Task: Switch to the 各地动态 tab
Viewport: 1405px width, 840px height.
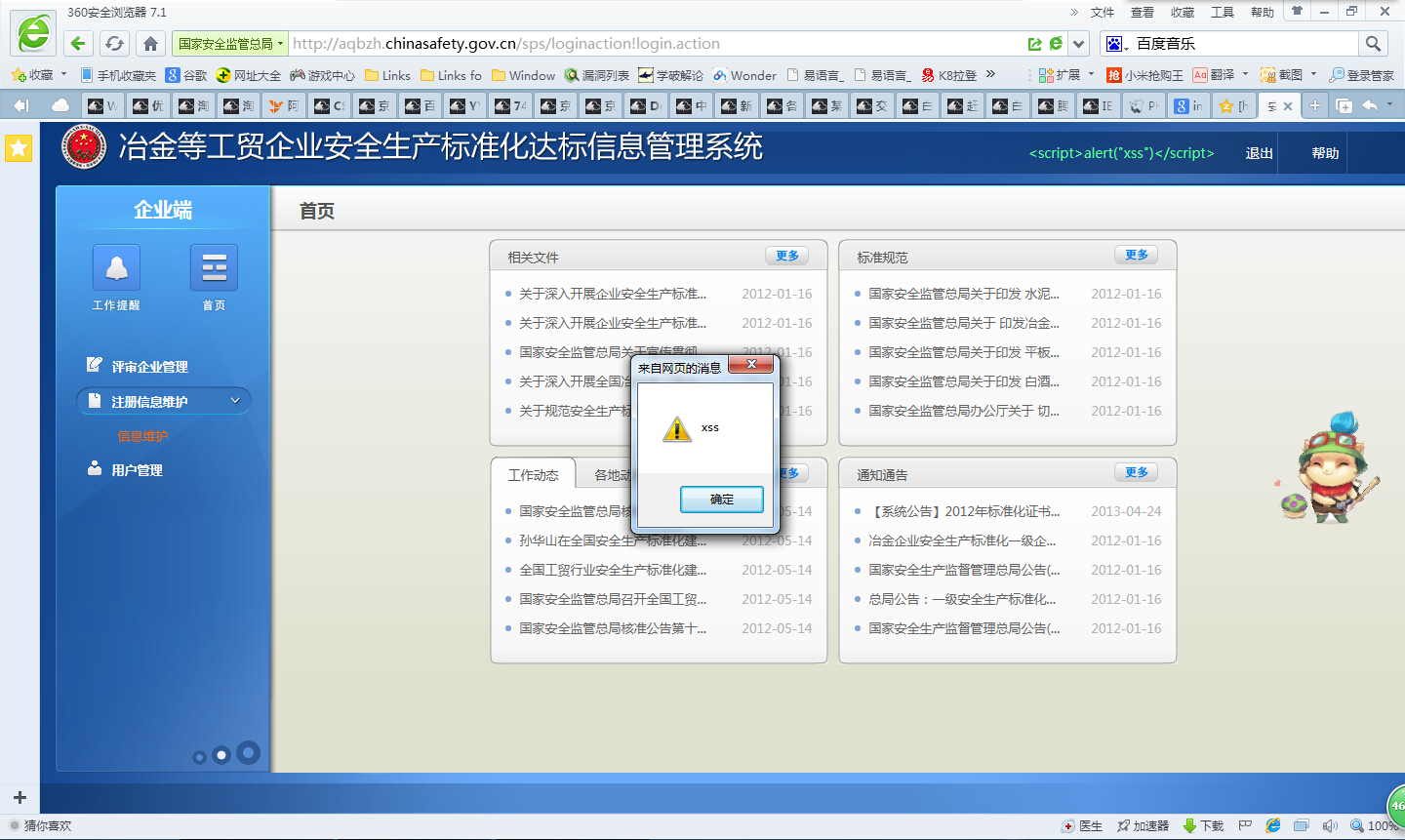Action: pos(613,475)
